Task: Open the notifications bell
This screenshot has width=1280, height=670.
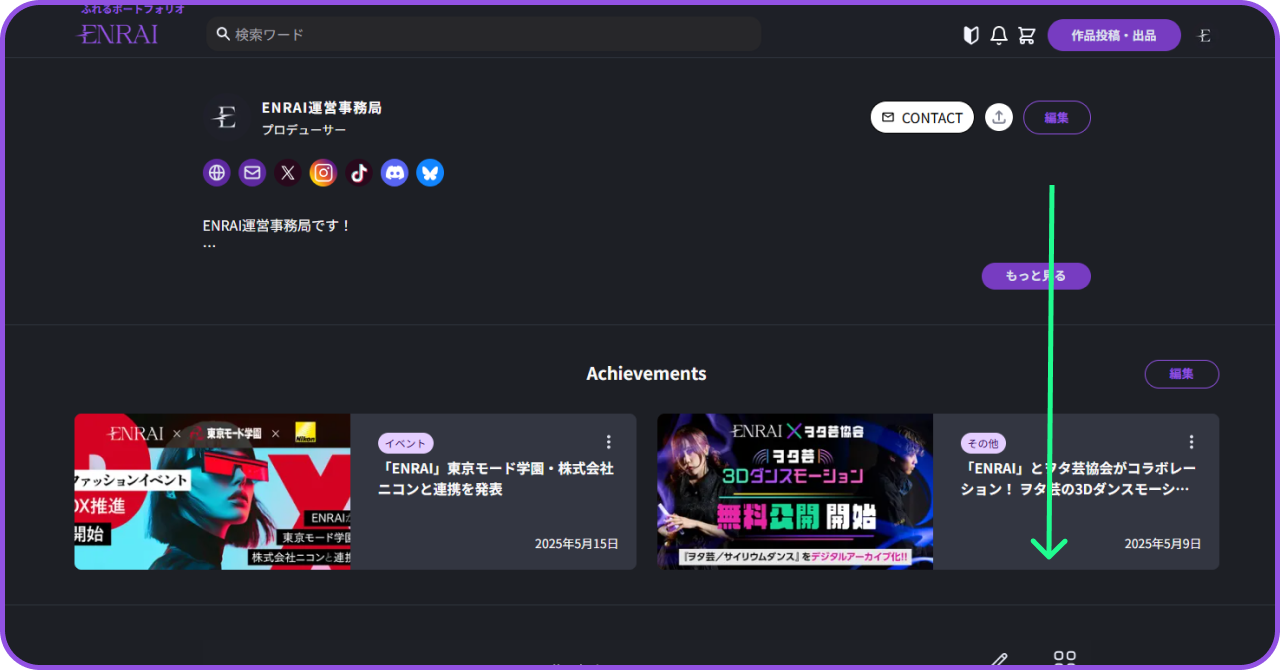Action: tap(998, 35)
